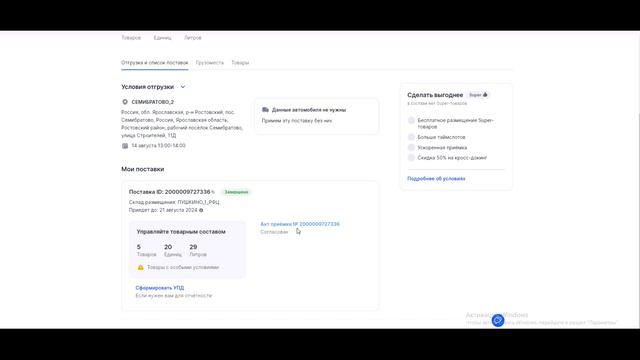This screenshot has width=640, height=360.
Task: Click the Поставка ID: 2000009727336 heading
Action: pyautogui.click(x=169, y=192)
